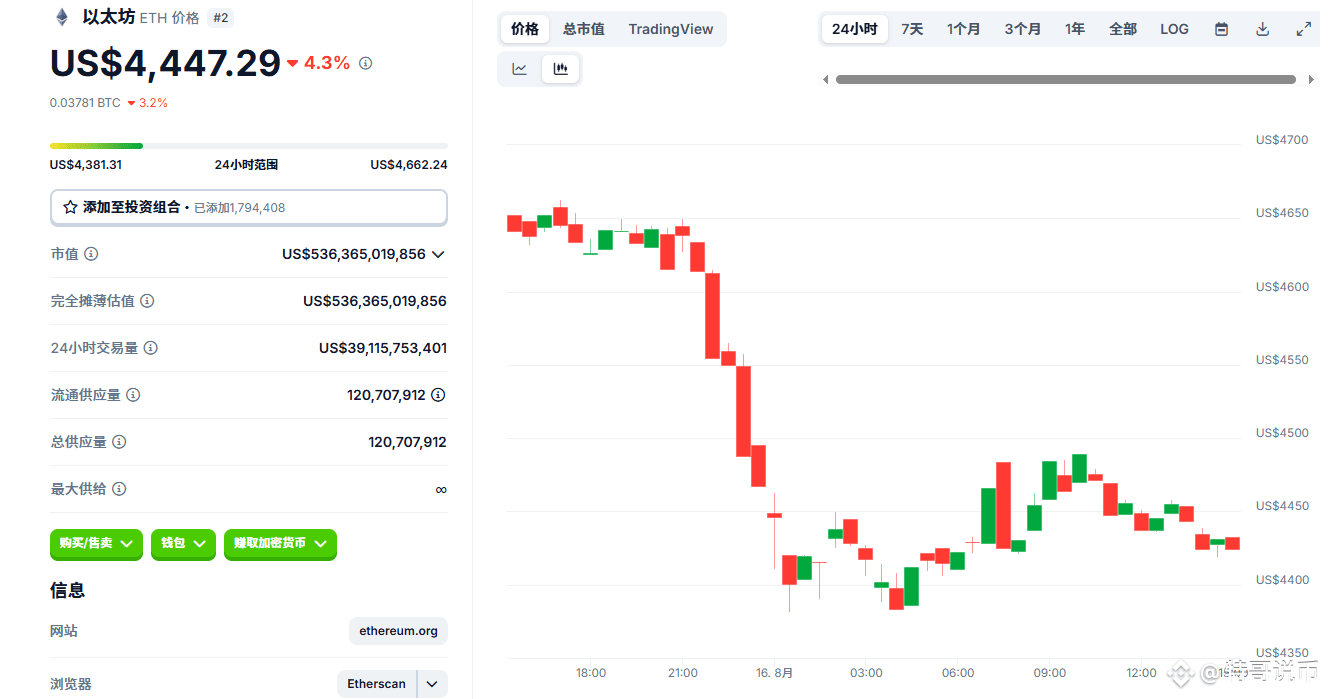This screenshot has width=1328, height=699.
Task: Select the 1年 time range
Action: [1075, 29]
